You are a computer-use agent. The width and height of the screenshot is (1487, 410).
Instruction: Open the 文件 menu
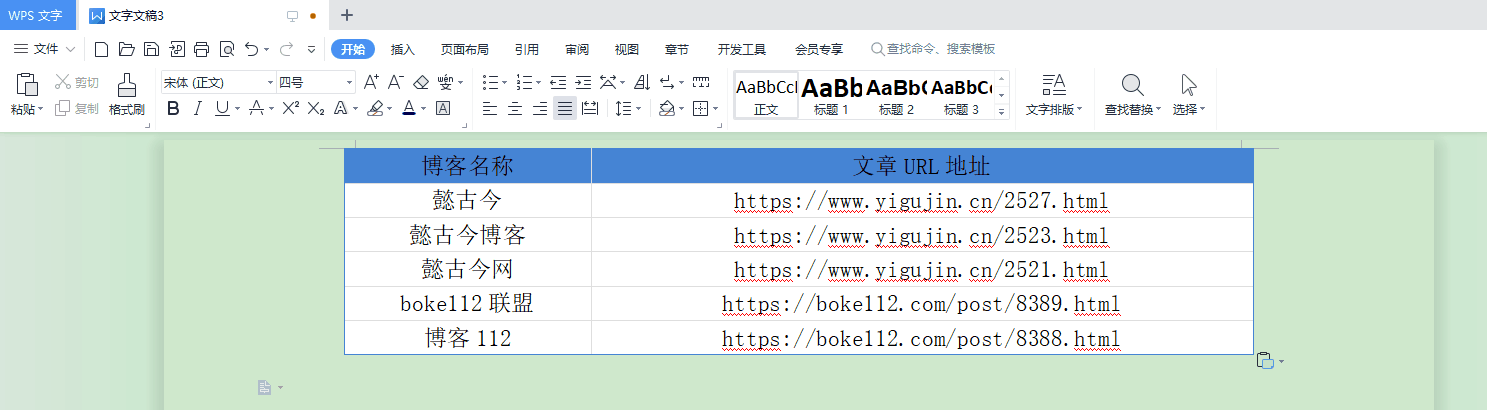[x=45, y=49]
